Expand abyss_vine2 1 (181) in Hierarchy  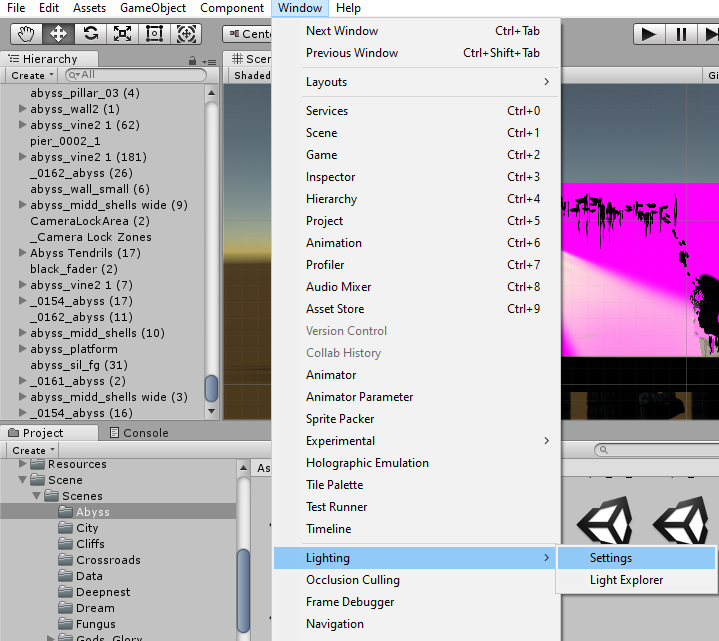pyautogui.click(x=22, y=157)
